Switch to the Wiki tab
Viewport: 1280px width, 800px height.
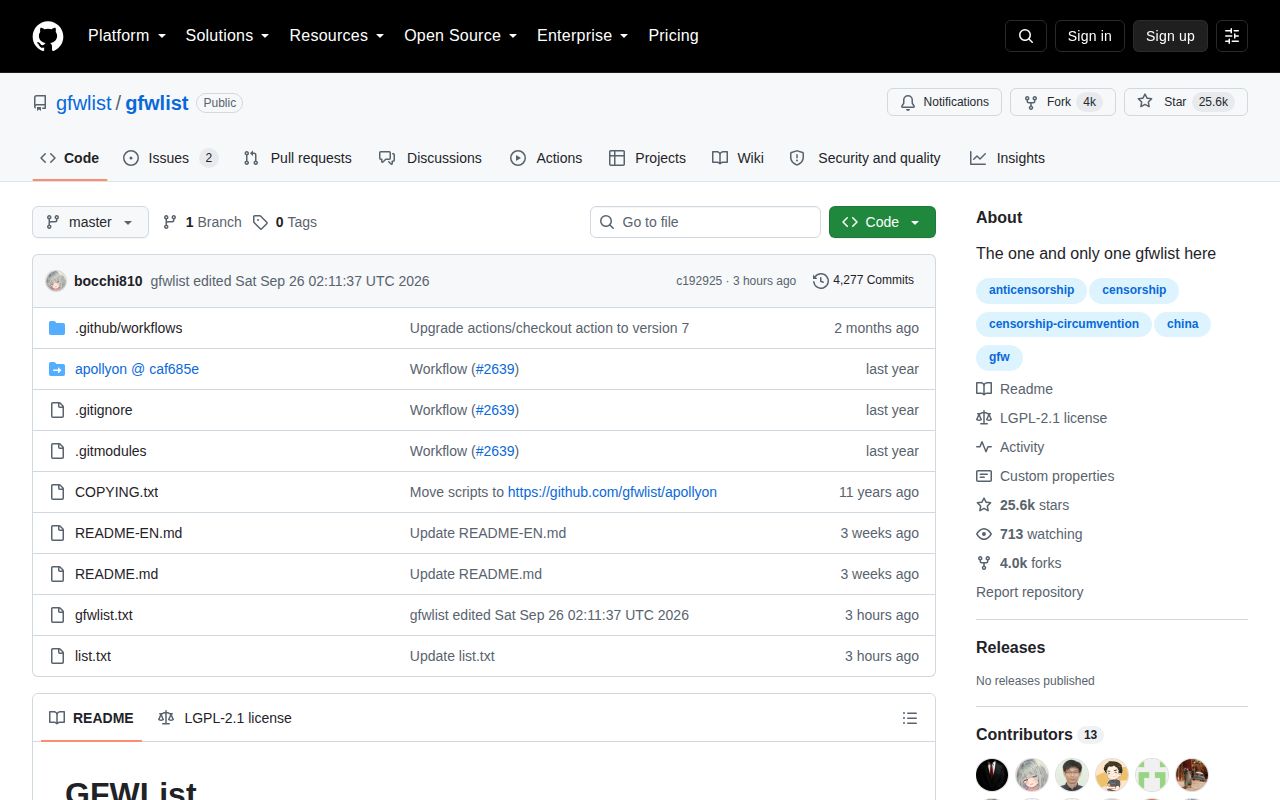click(x=738, y=158)
